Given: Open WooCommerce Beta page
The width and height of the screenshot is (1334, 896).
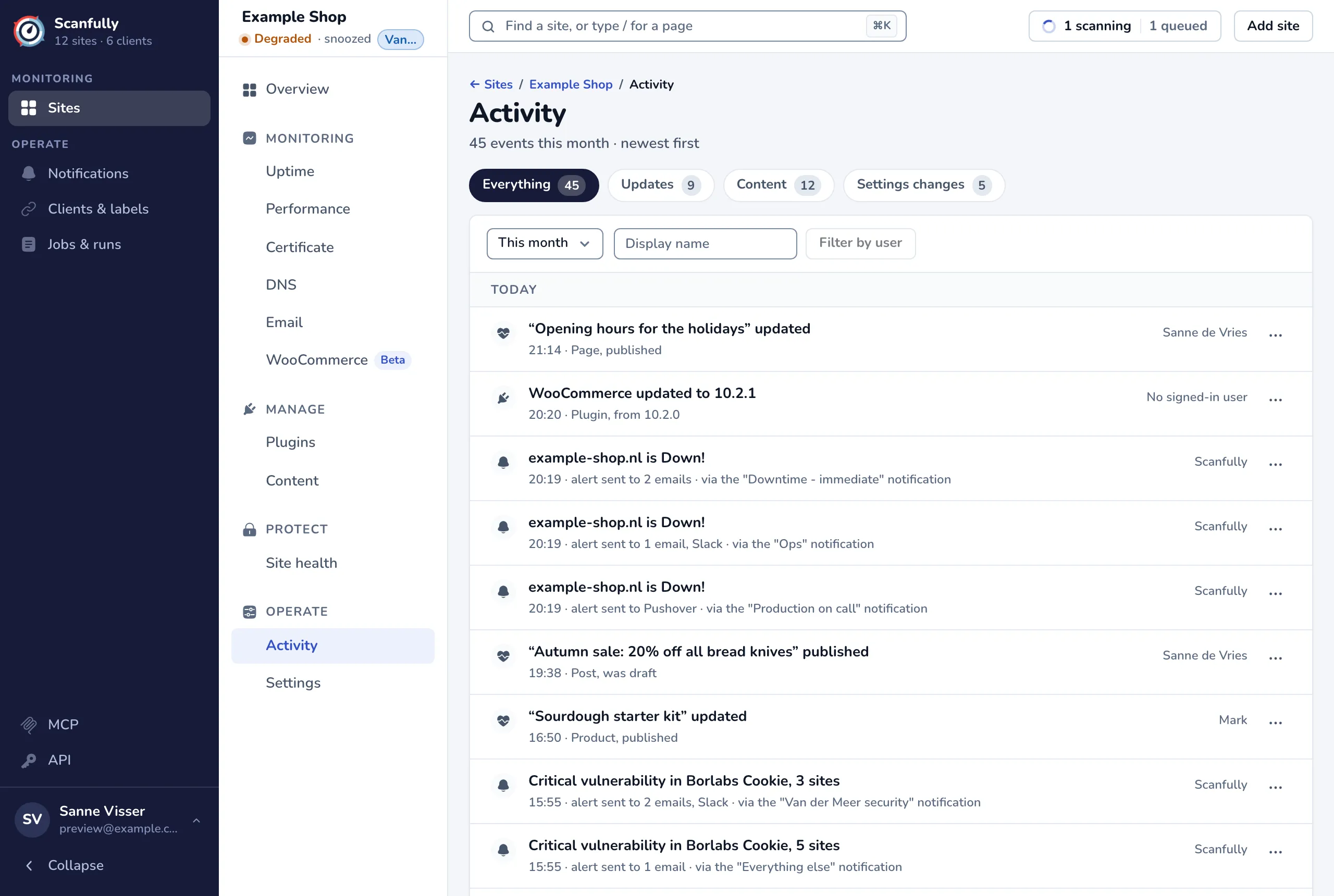Looking at the screenshot, I should coord(332,360).
